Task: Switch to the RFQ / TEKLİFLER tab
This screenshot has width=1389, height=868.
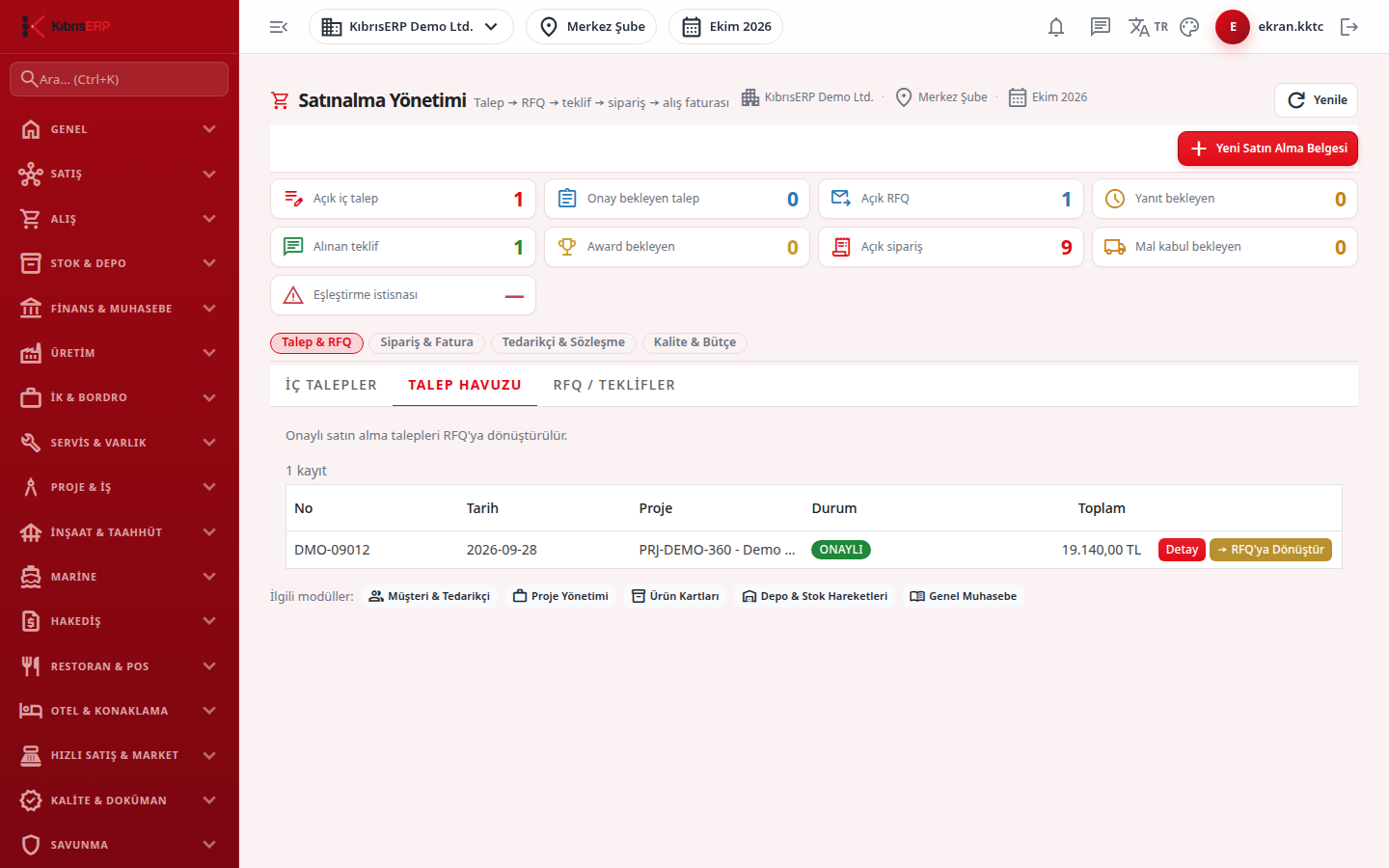Action: tap(614, 385)
